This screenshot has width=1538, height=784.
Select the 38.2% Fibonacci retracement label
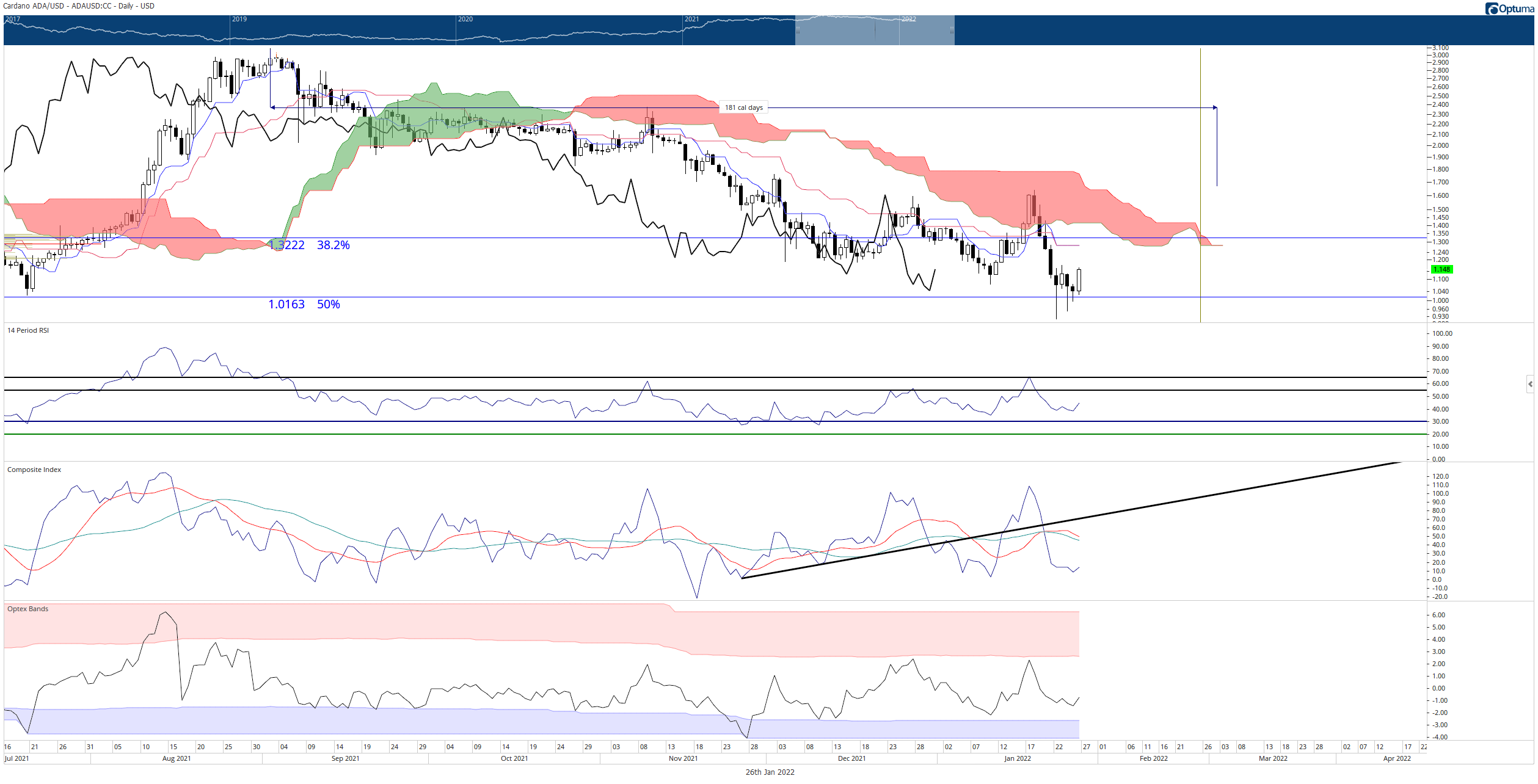333,245
